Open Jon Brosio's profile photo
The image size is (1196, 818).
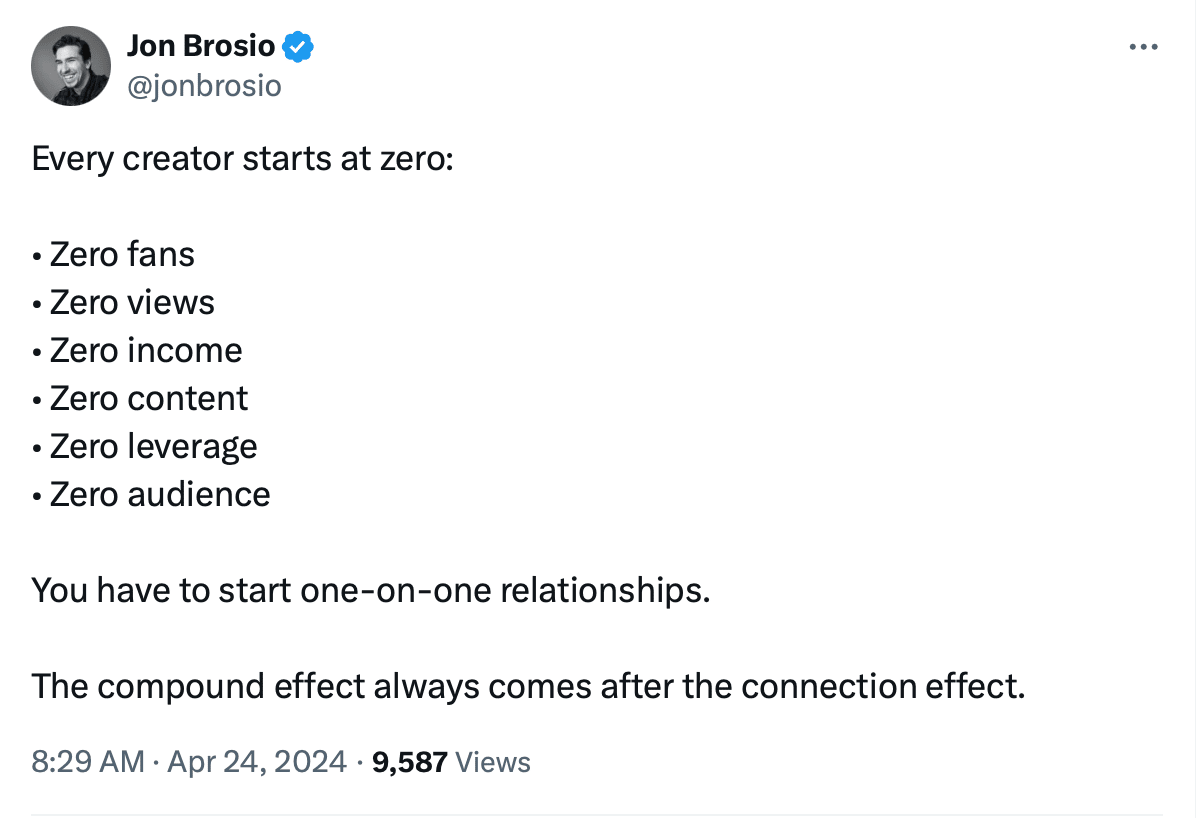click(x=70, y=66)
